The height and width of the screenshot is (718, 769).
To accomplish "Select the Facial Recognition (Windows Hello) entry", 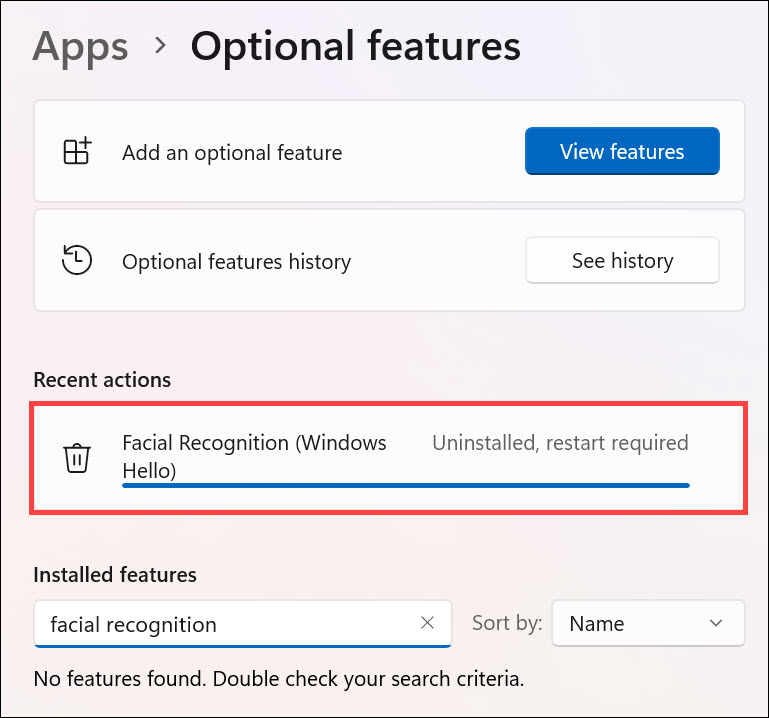I will tap(254, 456).
